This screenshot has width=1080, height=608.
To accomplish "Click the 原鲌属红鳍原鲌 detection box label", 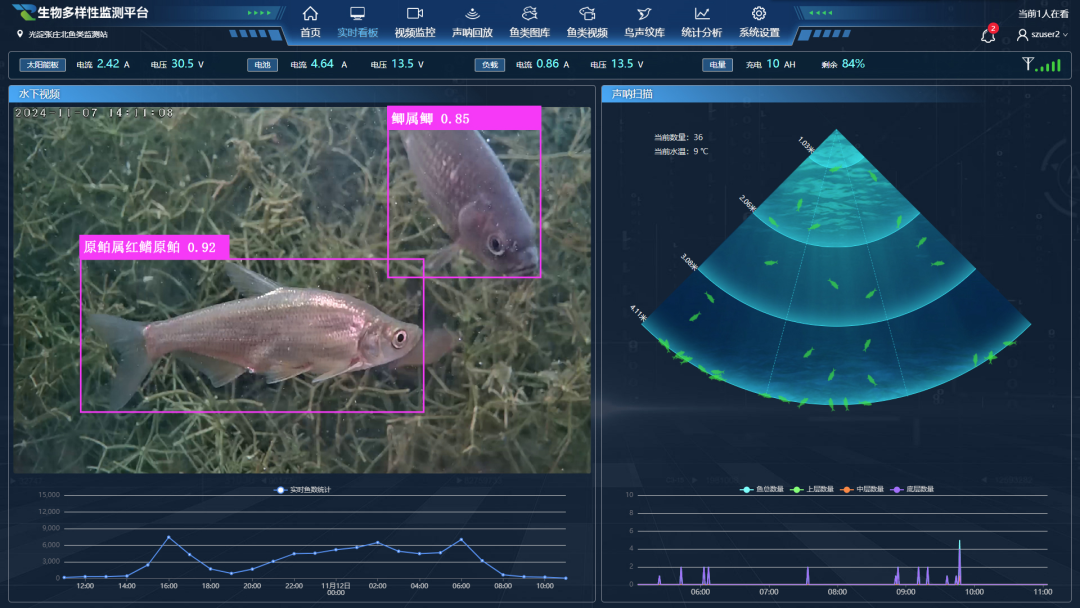I will (154, 248).
